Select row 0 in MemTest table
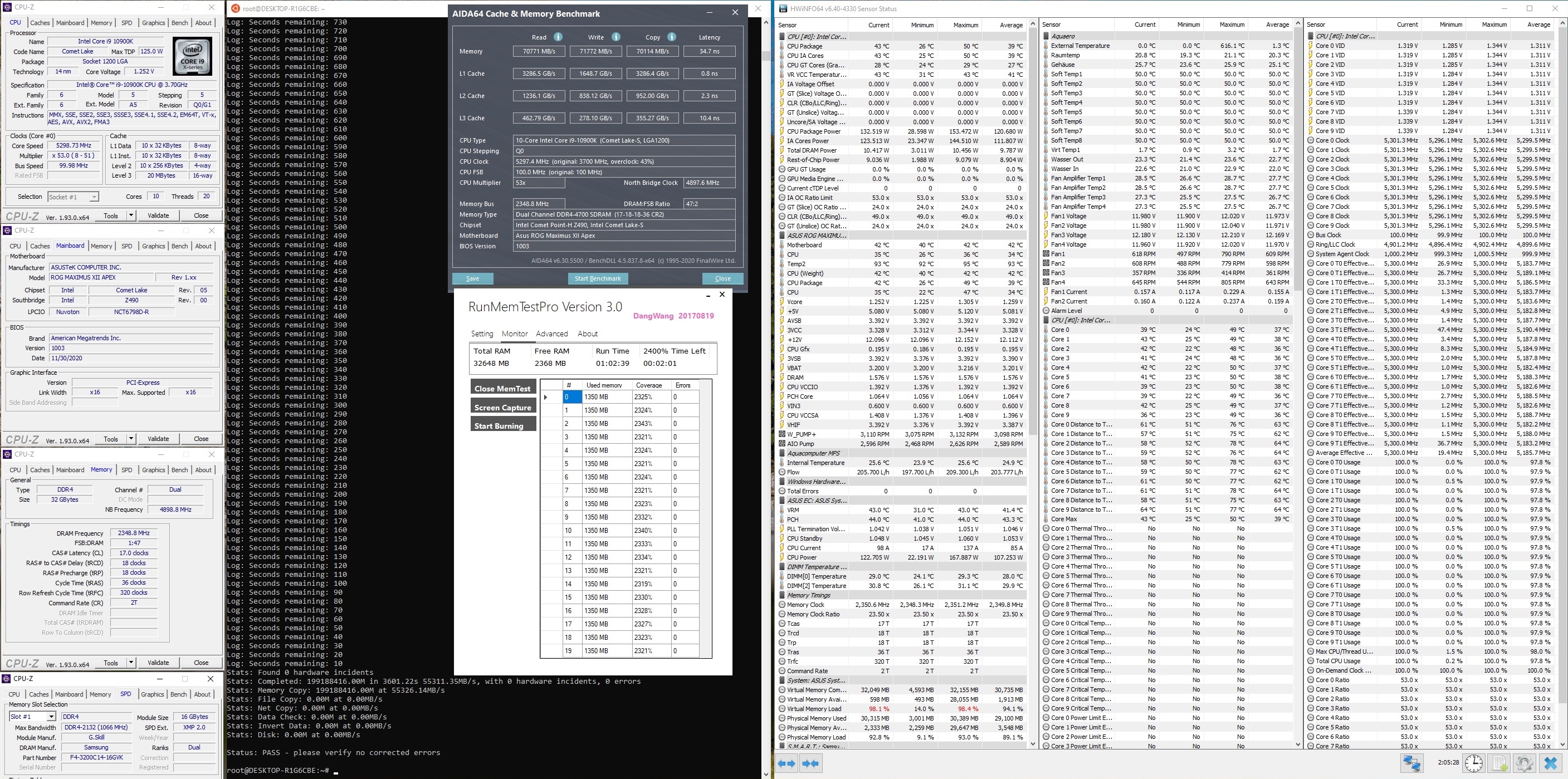This screenshot has height=779, width=1568. [x=571, y=397]
